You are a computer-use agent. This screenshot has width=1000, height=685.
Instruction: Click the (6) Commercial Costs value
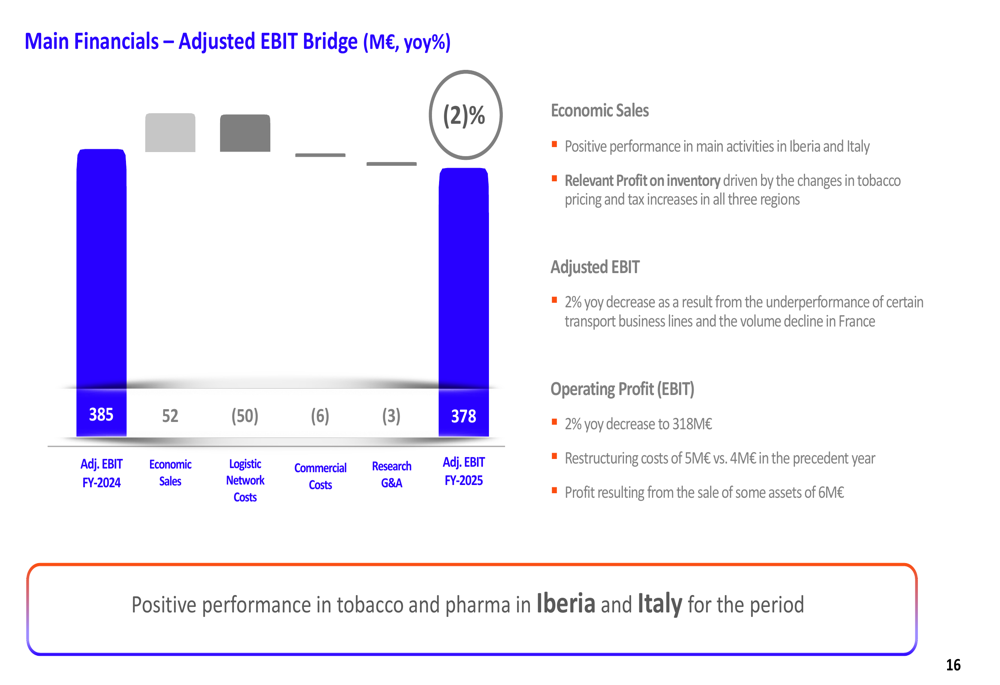point(320,416)
